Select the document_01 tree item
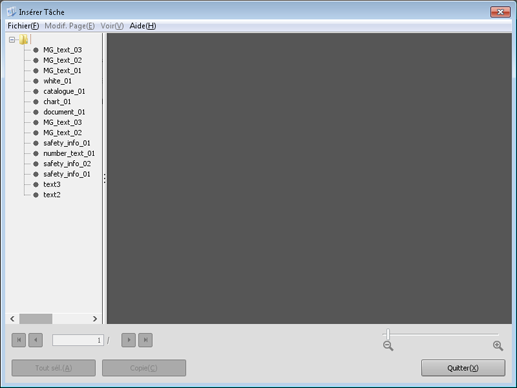This screenshot has width=517, height=388. [x=64, y=112]
